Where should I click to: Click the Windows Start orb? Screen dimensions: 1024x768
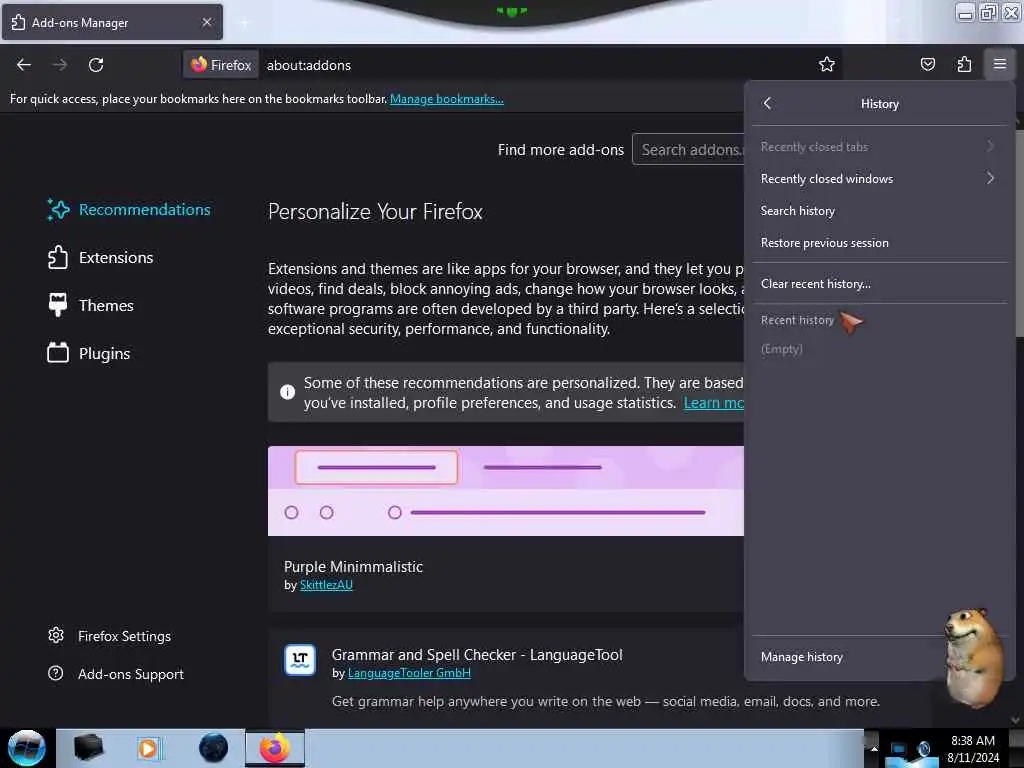click(27, 748)
